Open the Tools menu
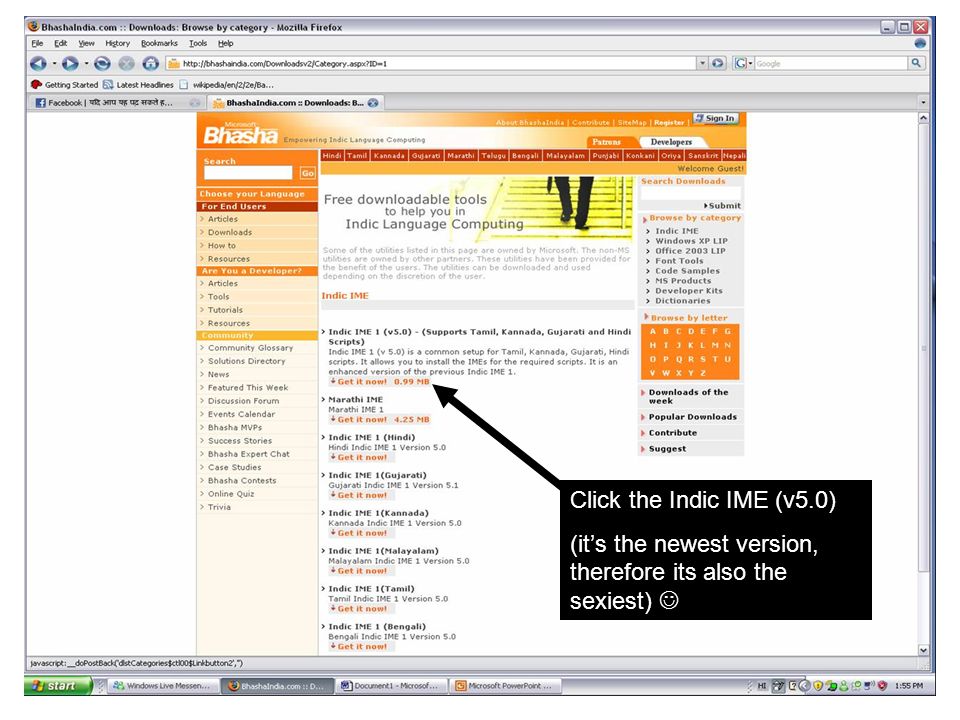The image size is (960, 720). point(198,43)
